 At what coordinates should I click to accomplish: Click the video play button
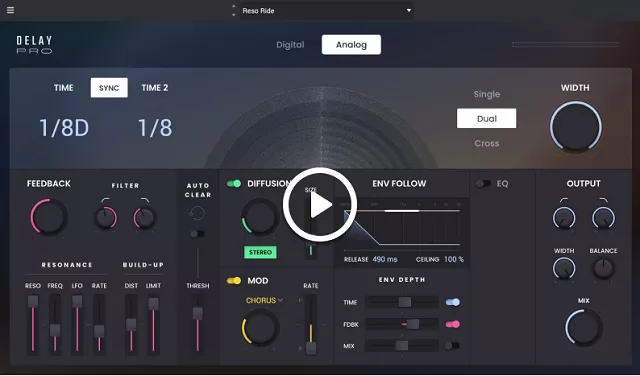(320, 205)
